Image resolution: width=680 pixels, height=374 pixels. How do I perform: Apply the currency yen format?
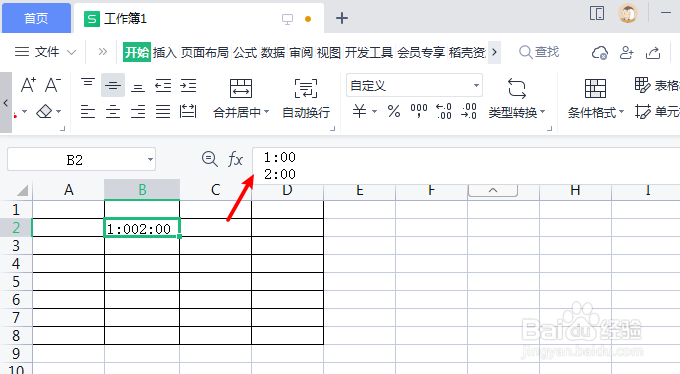click(x=359, y=111)
